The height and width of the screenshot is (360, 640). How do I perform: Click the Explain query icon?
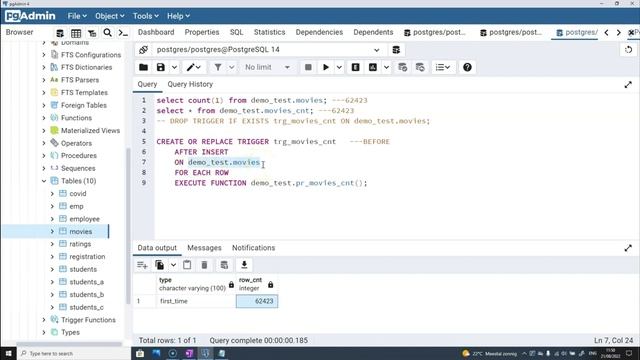[x=356, y=67]
